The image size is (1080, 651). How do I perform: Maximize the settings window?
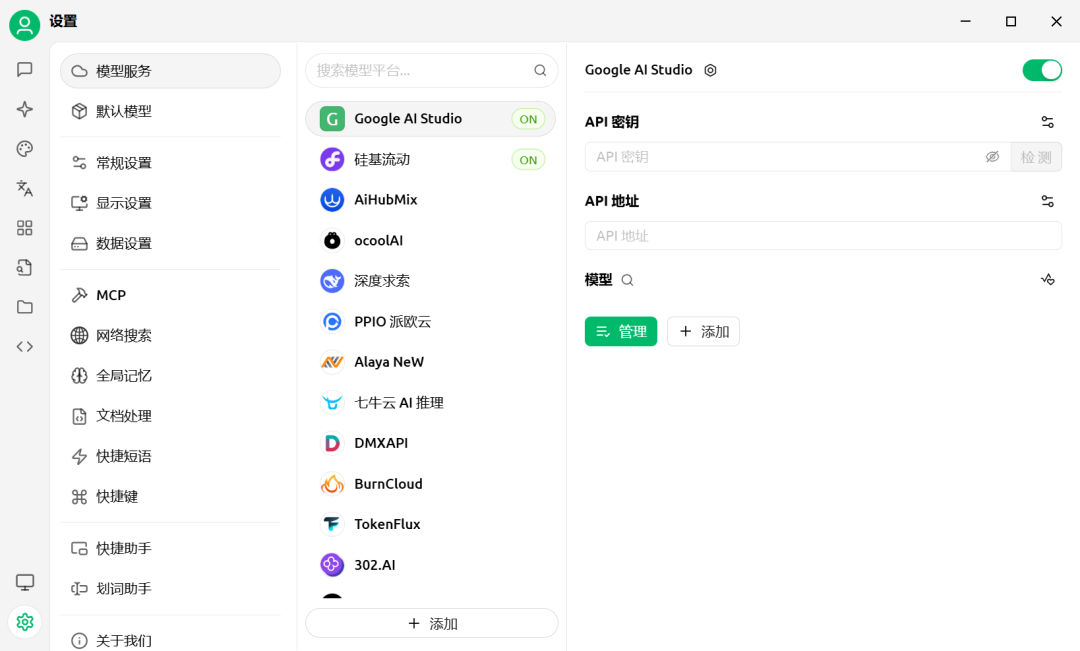[1011, 21]
